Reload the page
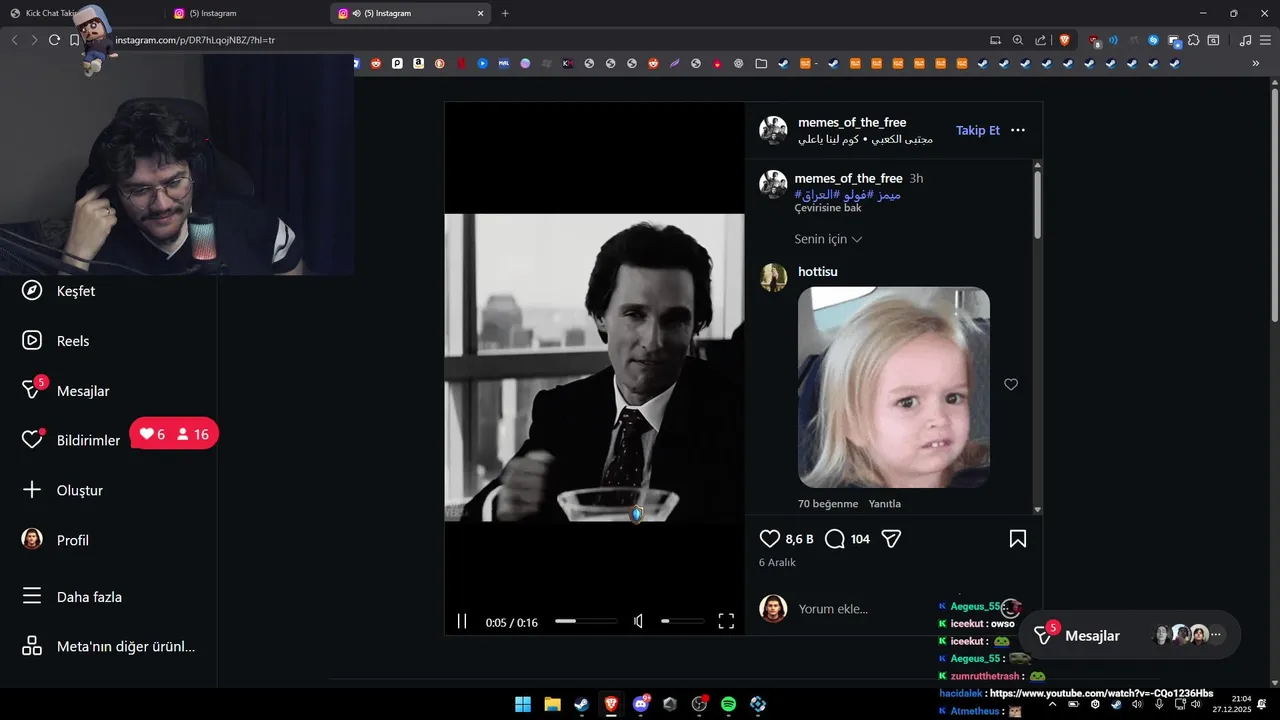 [54, 40]
